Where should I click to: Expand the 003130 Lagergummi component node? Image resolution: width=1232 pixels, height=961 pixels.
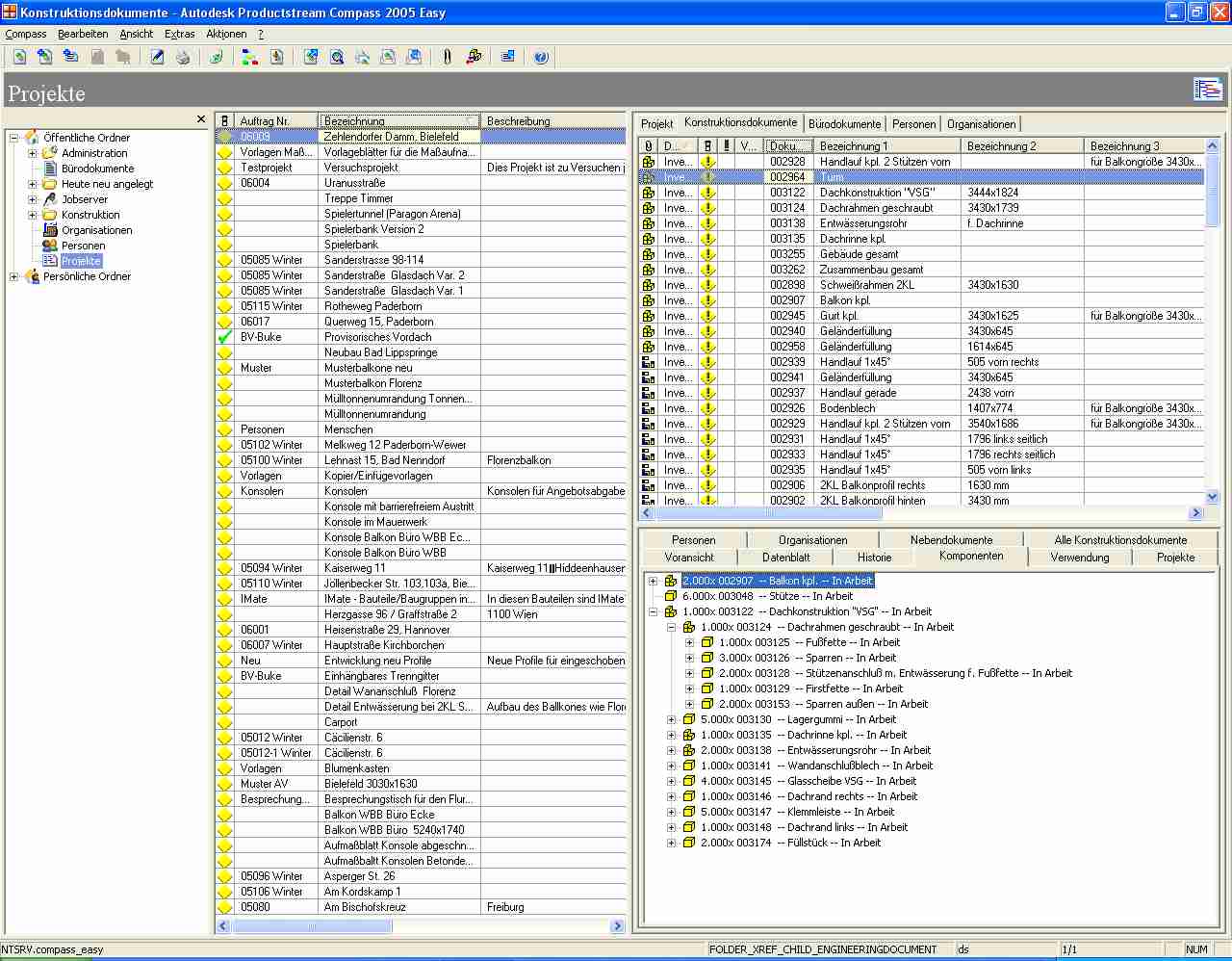pos(672,719)
